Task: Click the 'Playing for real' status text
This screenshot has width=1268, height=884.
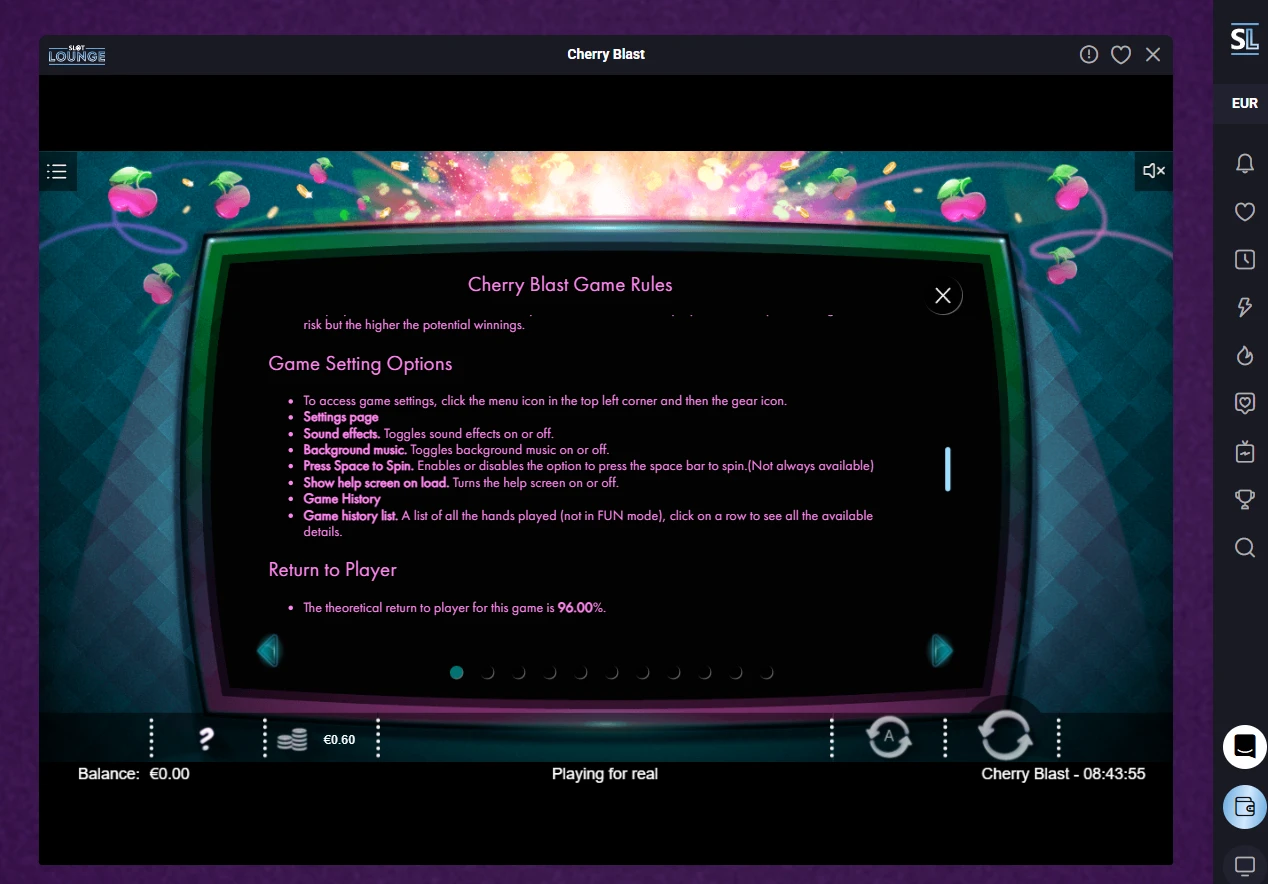Action: (x=605, y=774)
